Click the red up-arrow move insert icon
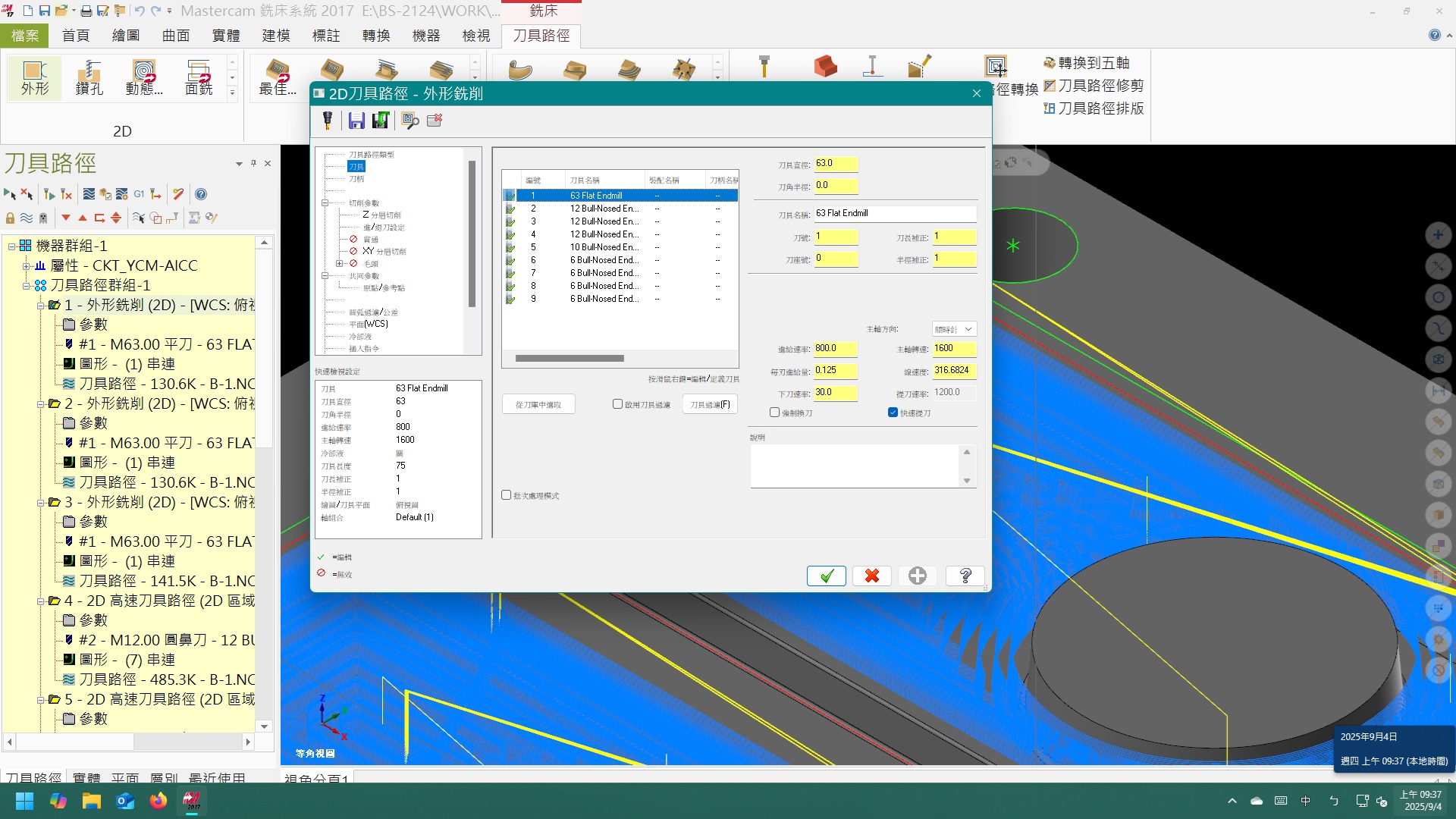The image size is (1456, 819). 83,218
